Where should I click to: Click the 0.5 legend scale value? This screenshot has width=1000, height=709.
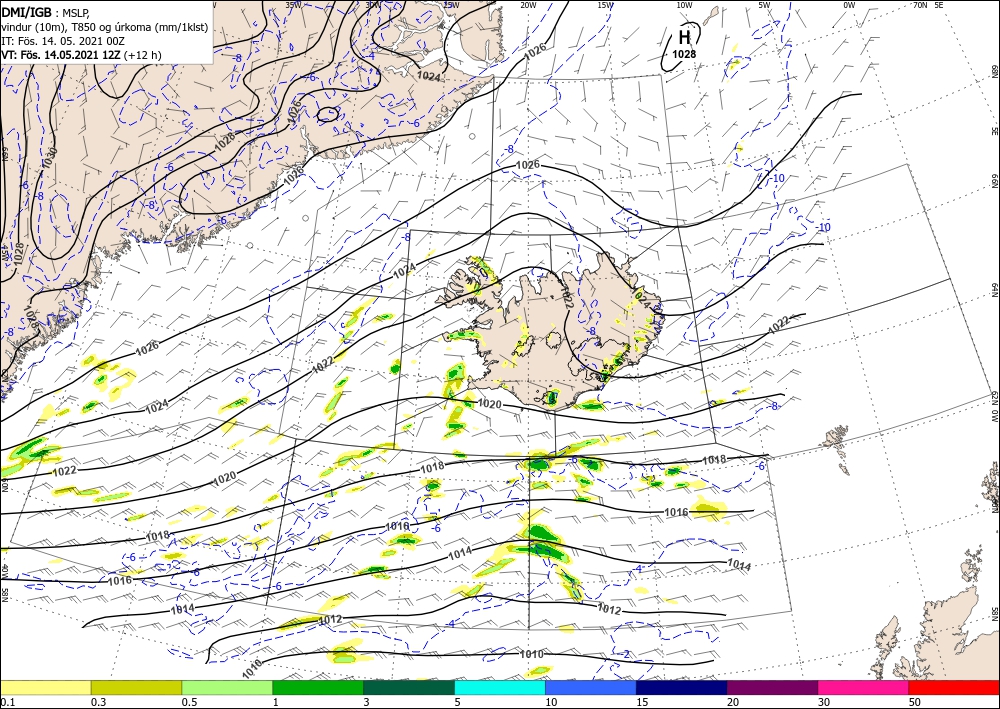(189, 702)
